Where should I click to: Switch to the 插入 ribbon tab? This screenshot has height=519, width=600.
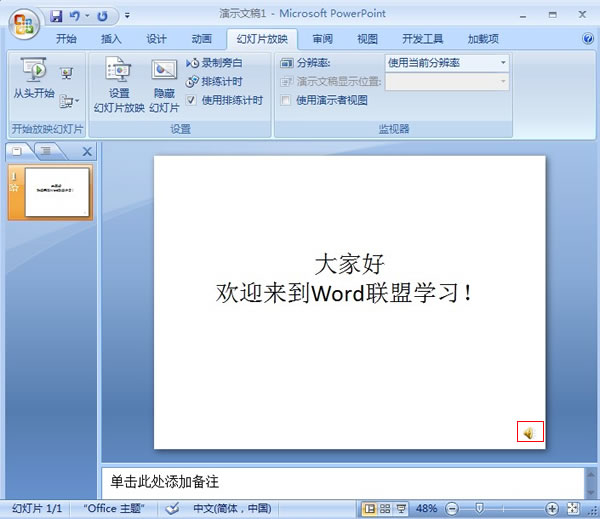111,39
